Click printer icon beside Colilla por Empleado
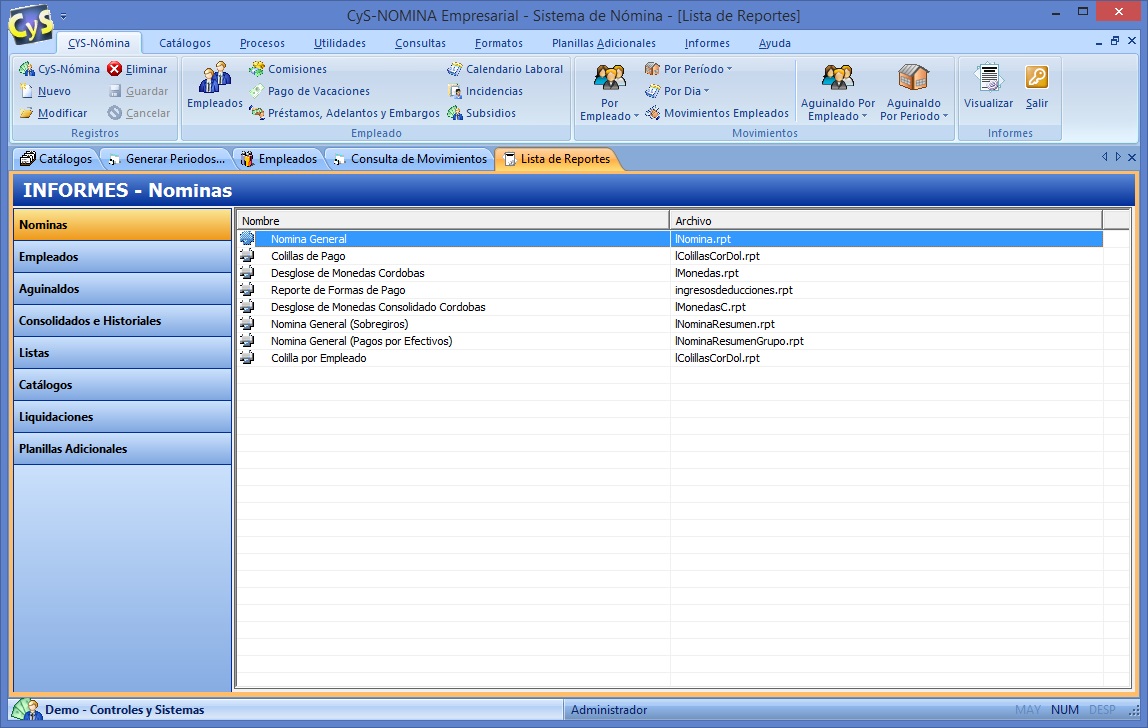Viewport: 1148px width, 728px height. (247, 357)
